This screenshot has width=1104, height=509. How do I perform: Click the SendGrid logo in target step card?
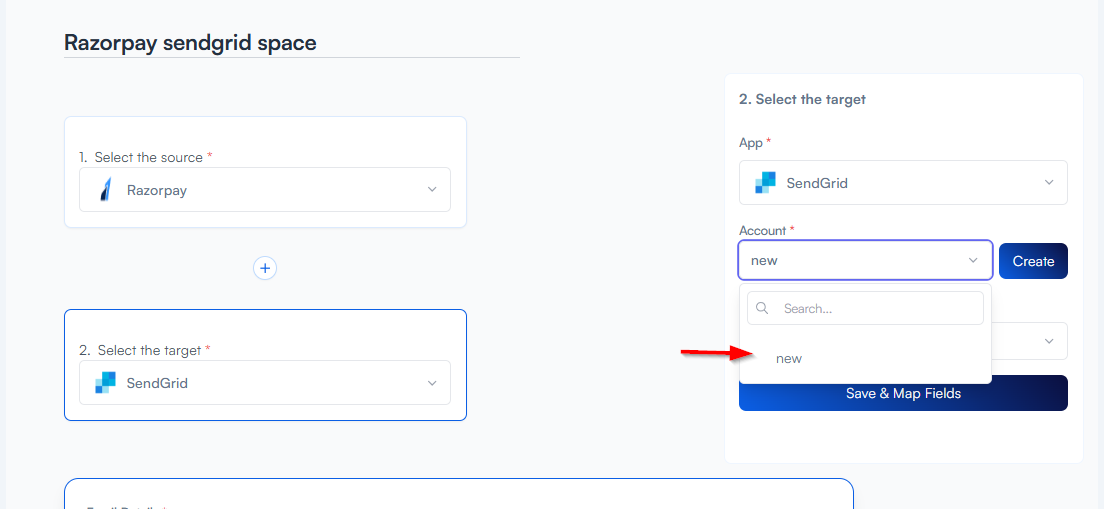point(106,383)
